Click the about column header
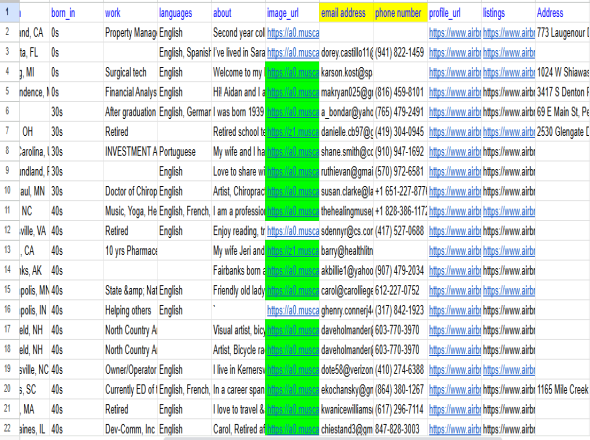This screenshot has height=440, width=590. tap(238, 13)
